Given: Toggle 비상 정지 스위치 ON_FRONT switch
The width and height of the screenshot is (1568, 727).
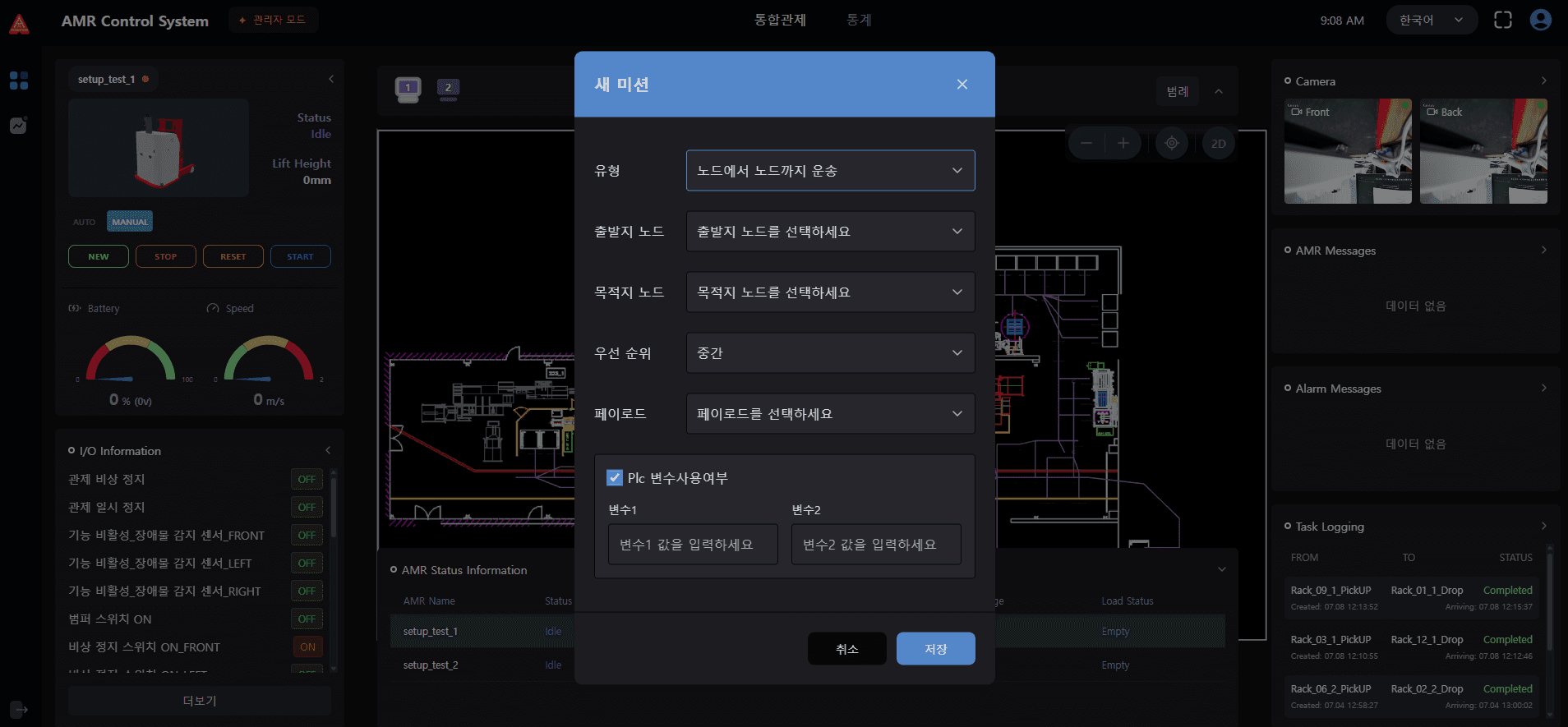Looking at the screenshot, I should point(307,646).
